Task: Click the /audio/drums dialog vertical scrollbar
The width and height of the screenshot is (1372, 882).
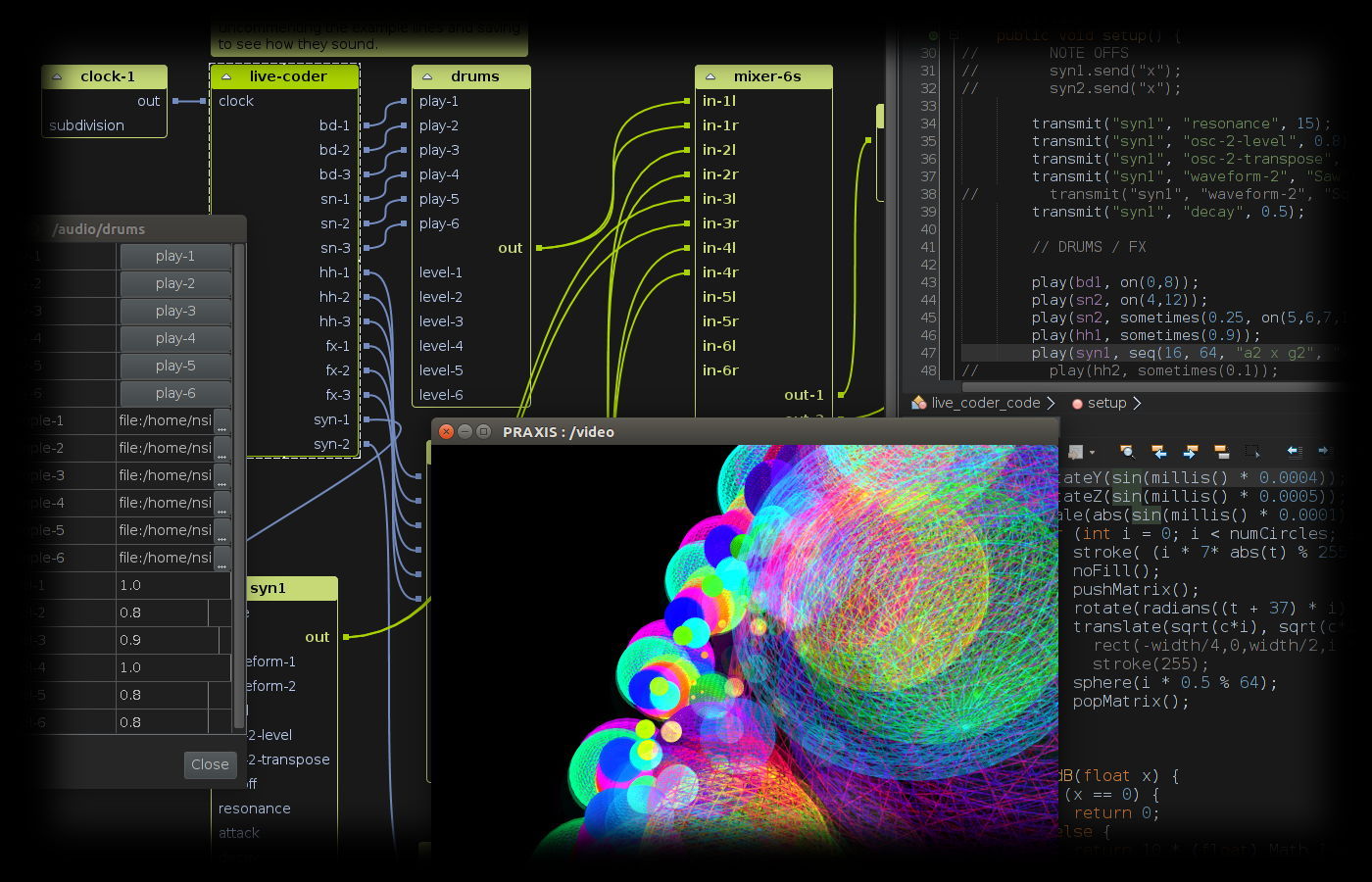Action: 239,486
